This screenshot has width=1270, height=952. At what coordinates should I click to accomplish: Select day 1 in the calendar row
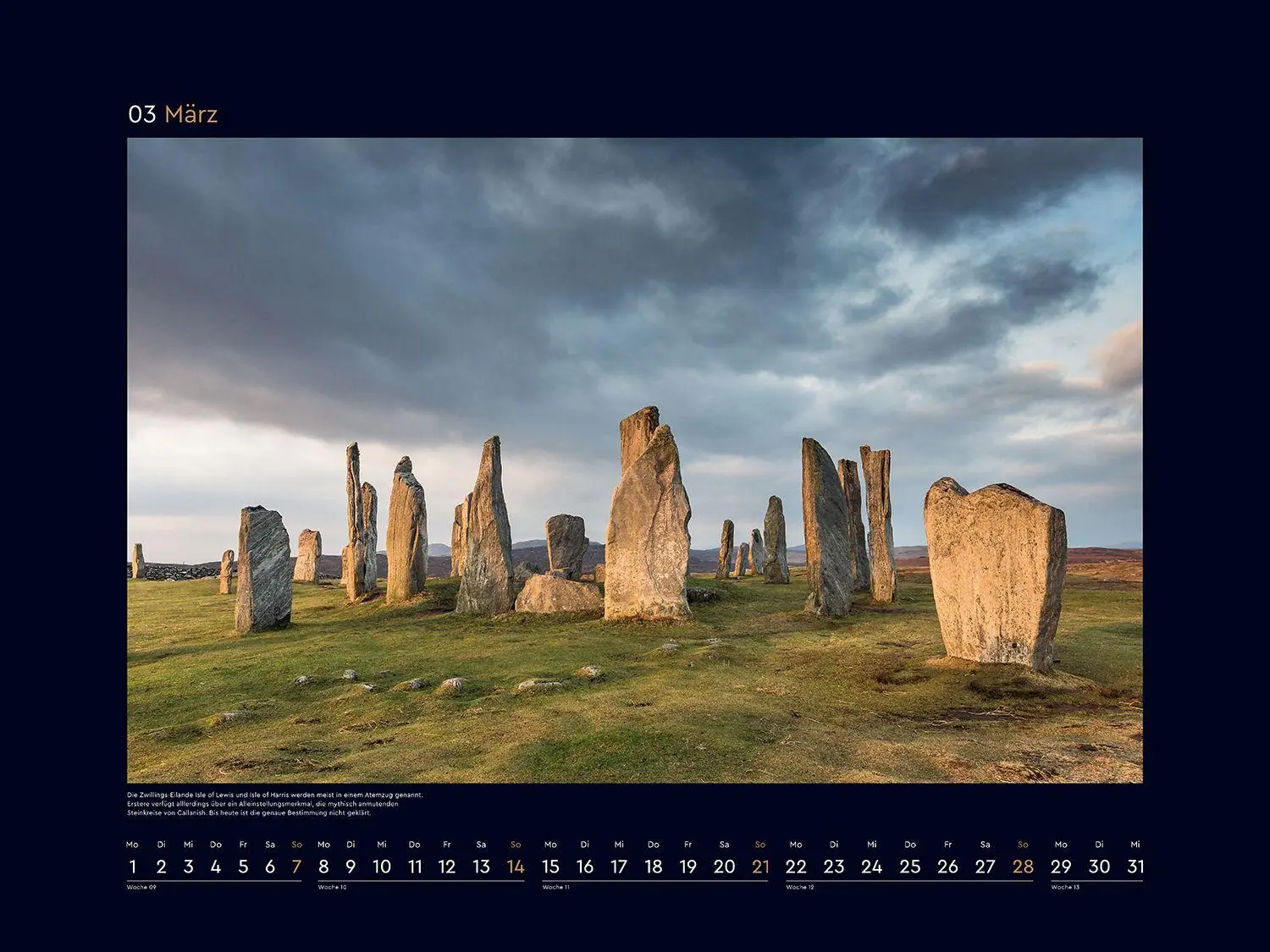click(132, 867)
